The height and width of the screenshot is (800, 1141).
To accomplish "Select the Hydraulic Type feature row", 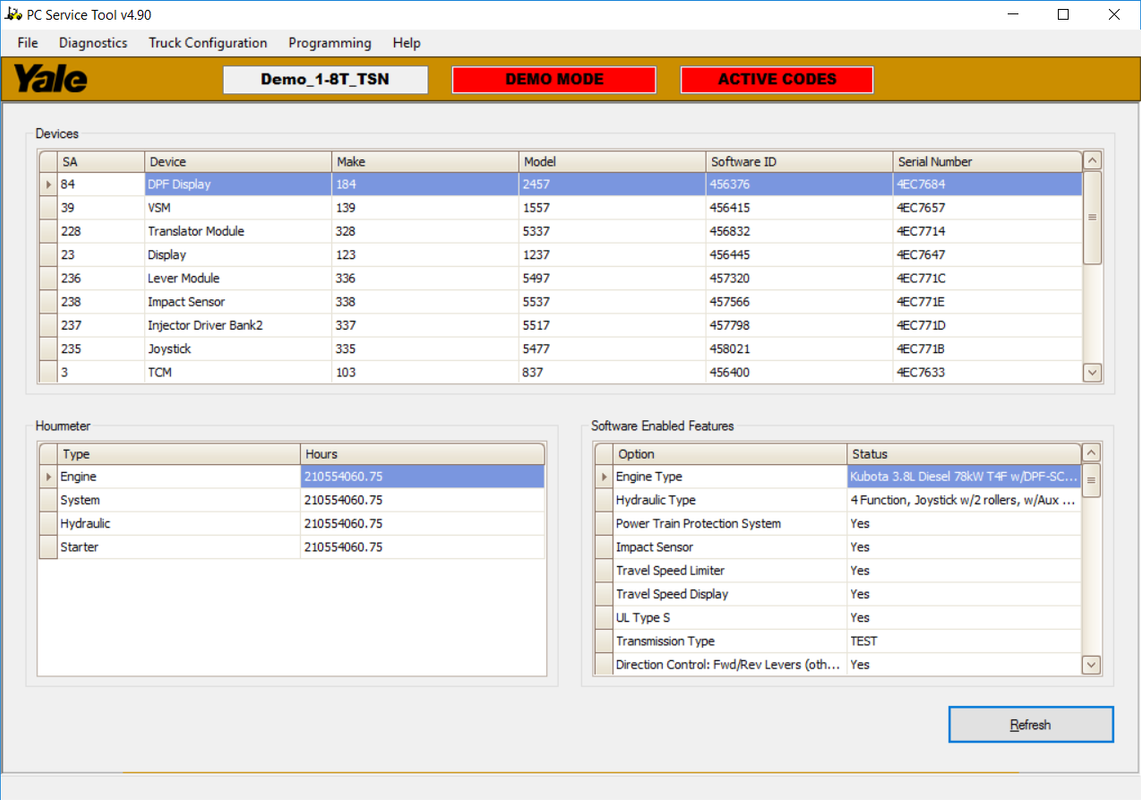I will click(838, 500).
